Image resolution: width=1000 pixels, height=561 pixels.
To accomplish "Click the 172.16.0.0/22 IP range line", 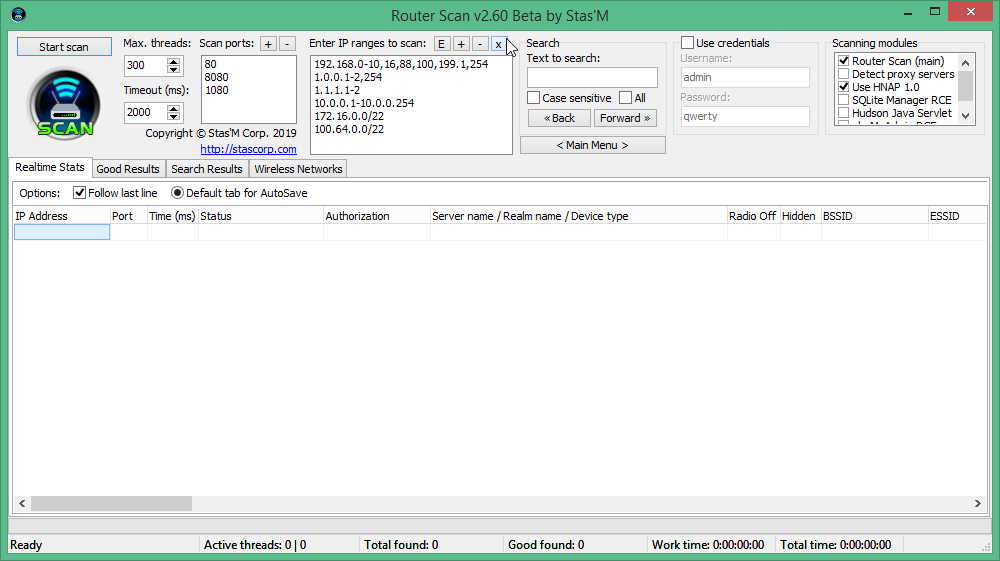I will [x=349, y=116].
